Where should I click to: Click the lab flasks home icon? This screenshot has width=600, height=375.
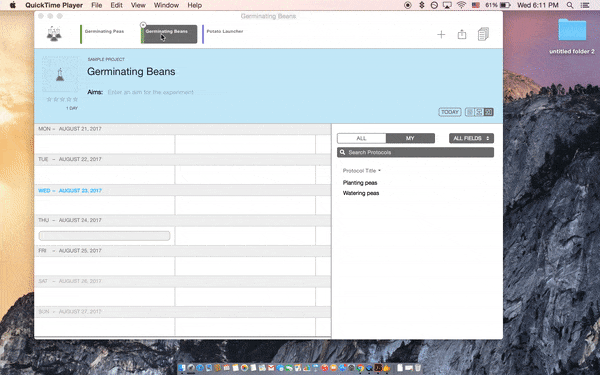pyautogui.click(x=54, y=34)
